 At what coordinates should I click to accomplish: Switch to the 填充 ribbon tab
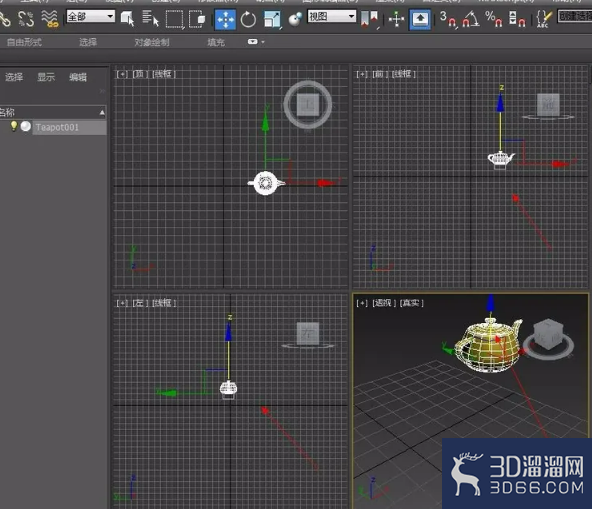coord(216,42)
